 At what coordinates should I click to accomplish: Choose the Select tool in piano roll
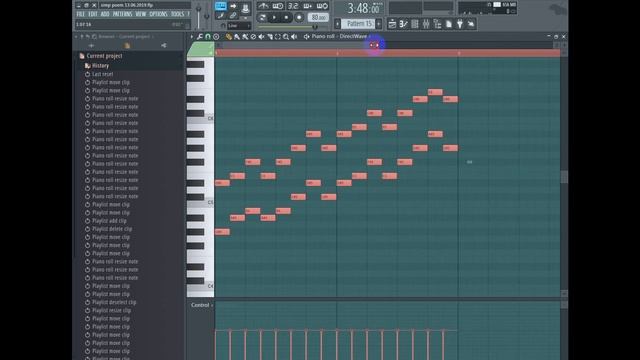(278, 37)
